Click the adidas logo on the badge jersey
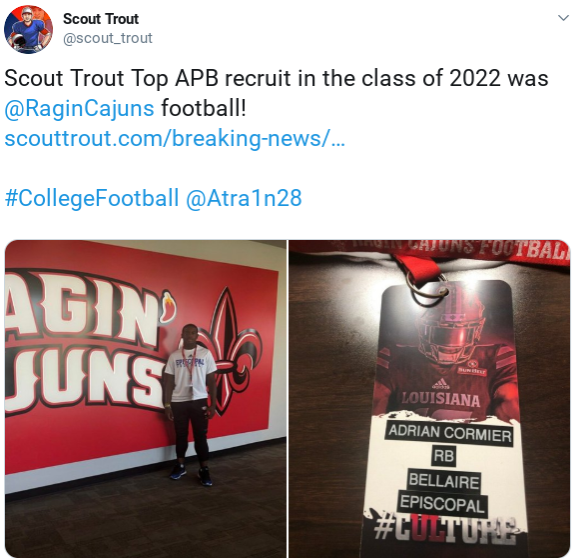This screenshot has width=574, height=558. [441, 384]
